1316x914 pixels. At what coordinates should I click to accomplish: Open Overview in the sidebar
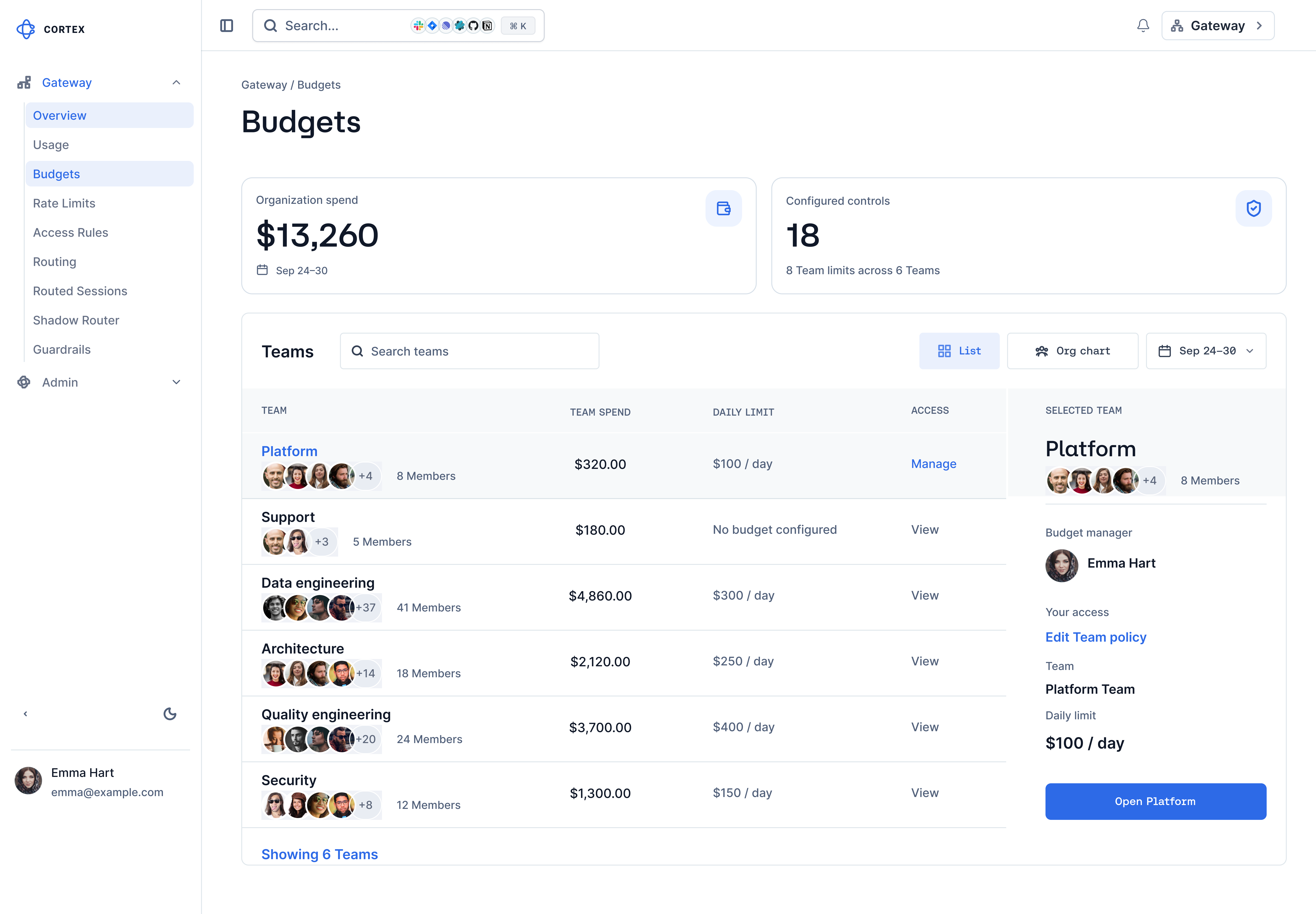tap(109, 116)
